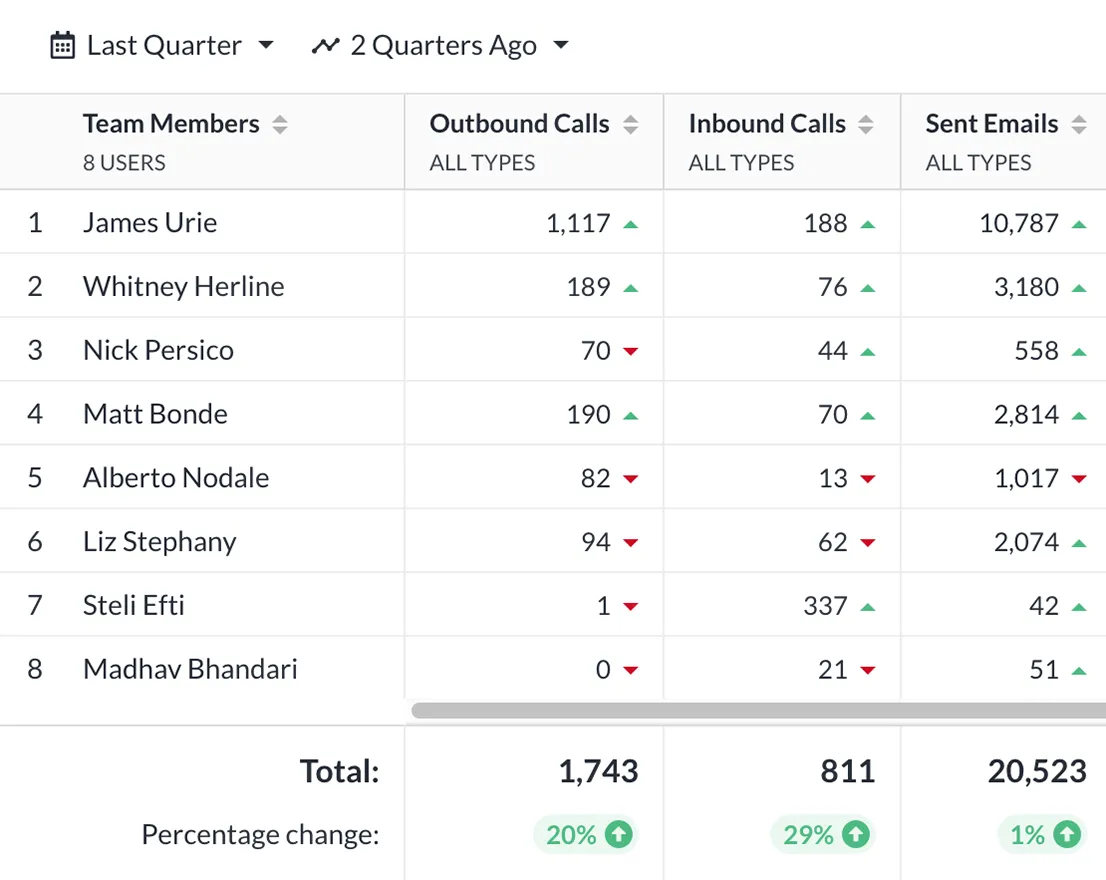Screen dimensions: 1106x880
Task: Open Whitney Herline's team member row
Action: click(x=184, y=286)
